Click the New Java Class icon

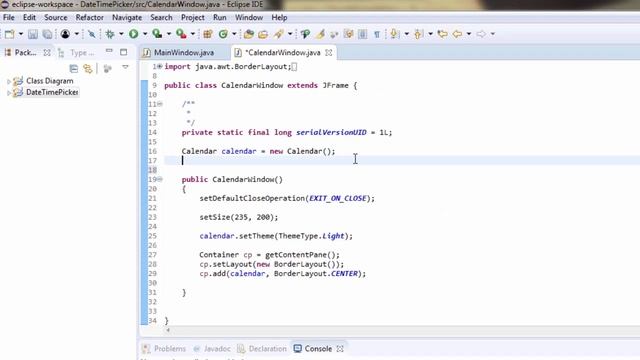click(223, 34)
